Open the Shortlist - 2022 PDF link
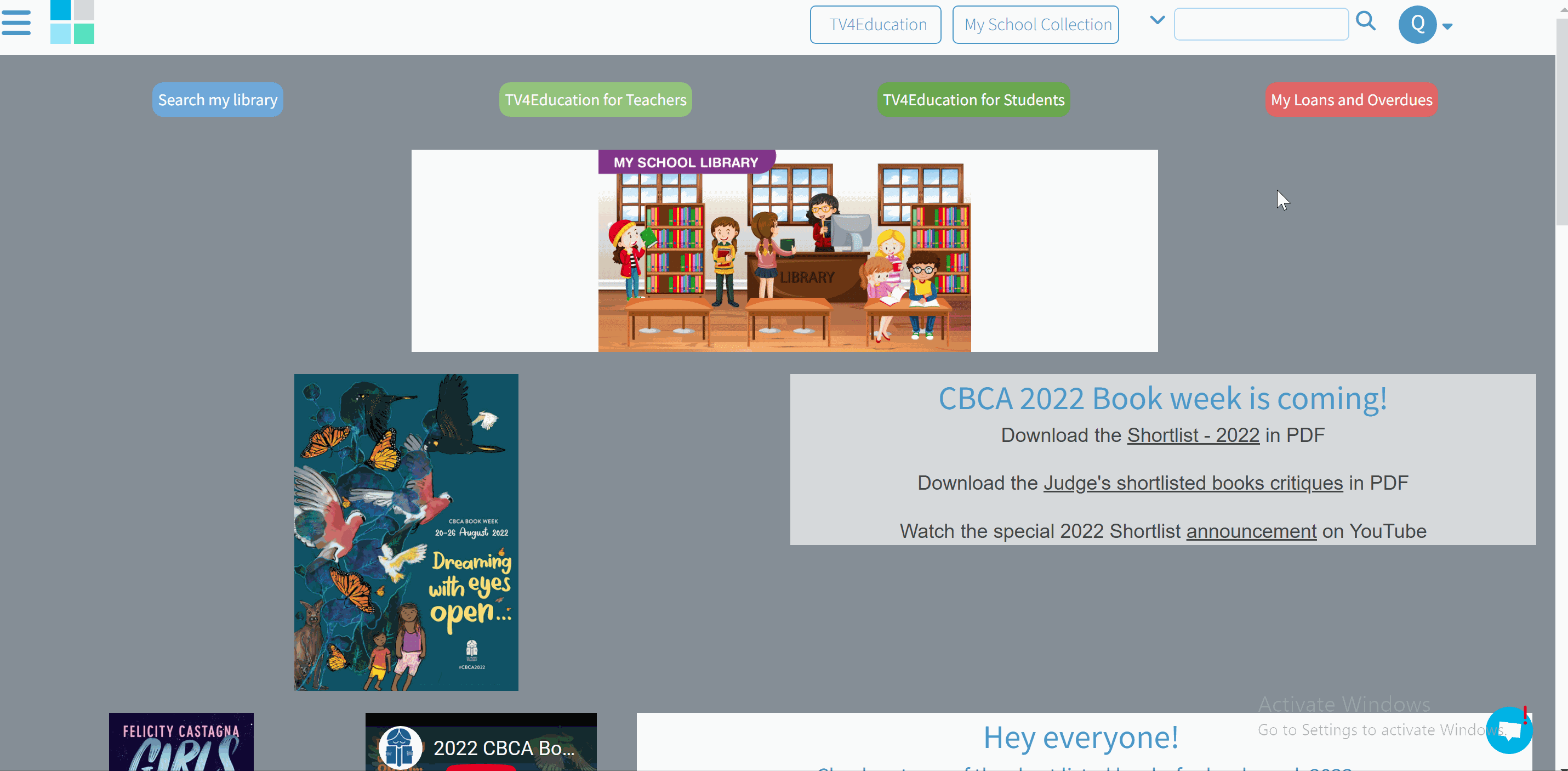The width and height of the screenshot is (1568, 771). 1193,435
